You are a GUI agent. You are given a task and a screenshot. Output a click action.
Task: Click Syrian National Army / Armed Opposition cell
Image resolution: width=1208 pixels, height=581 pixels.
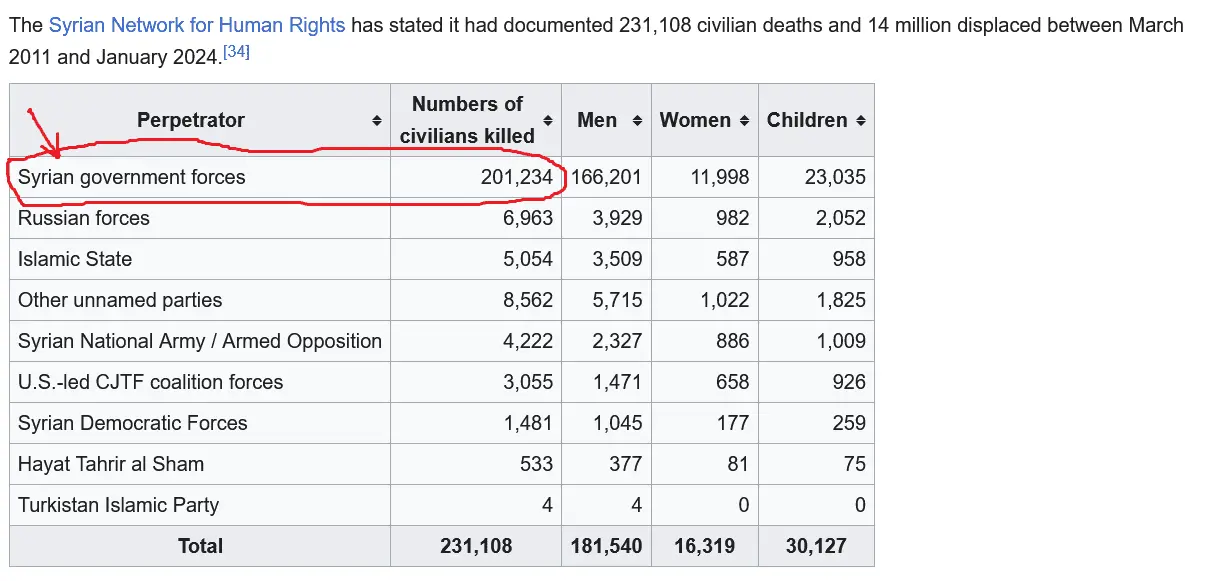tap(199, 341)
